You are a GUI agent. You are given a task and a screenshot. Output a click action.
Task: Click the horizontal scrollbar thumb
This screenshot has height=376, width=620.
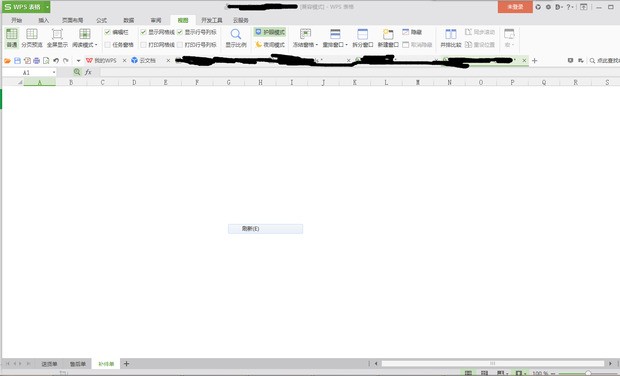[x=493, y=363]
